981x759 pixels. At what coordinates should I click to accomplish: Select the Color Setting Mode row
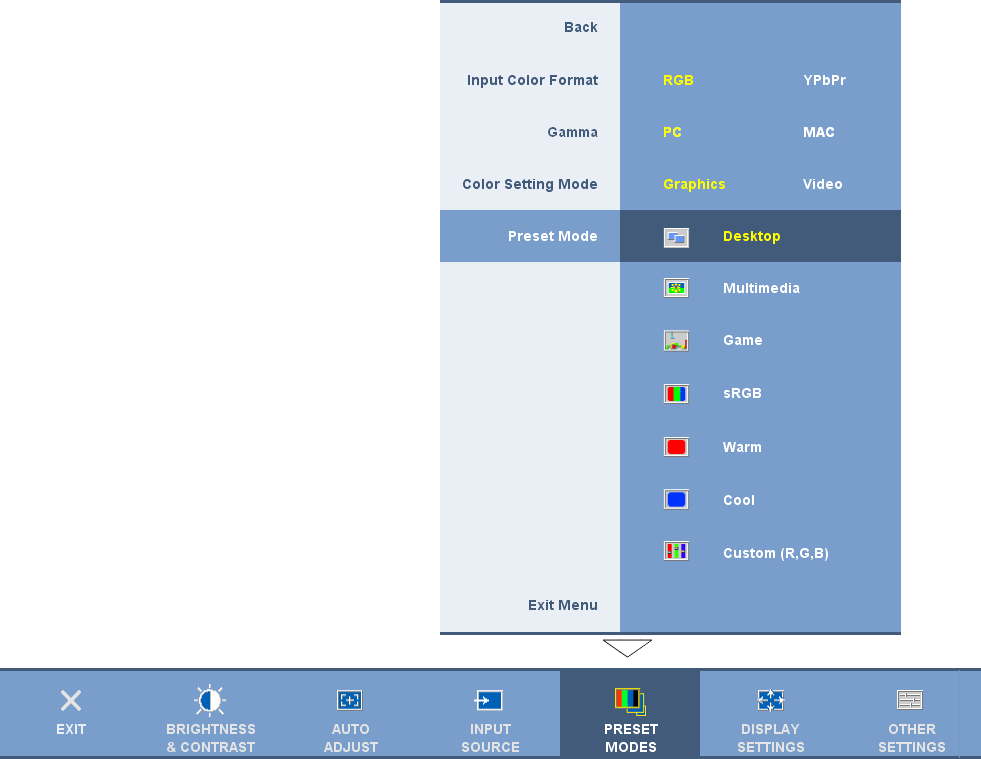click(x=530, y=184)
